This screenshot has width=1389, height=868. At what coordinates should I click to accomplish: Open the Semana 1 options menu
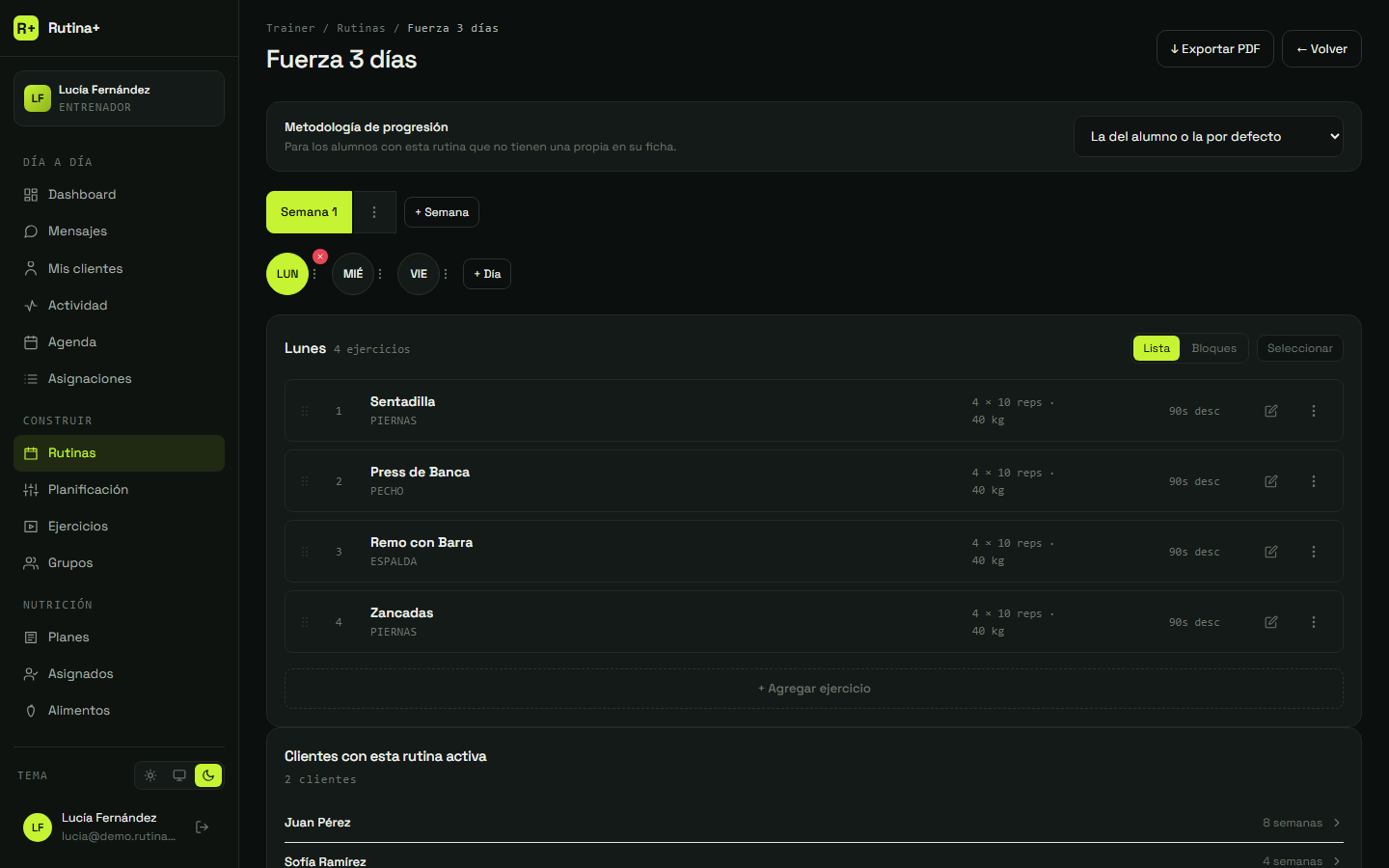(374, 212)
